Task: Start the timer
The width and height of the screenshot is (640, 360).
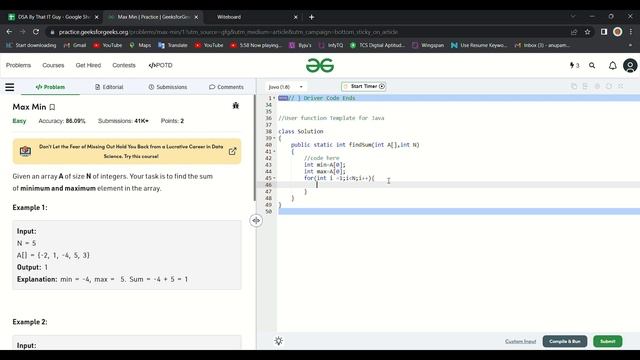Action: pos(364,86)
